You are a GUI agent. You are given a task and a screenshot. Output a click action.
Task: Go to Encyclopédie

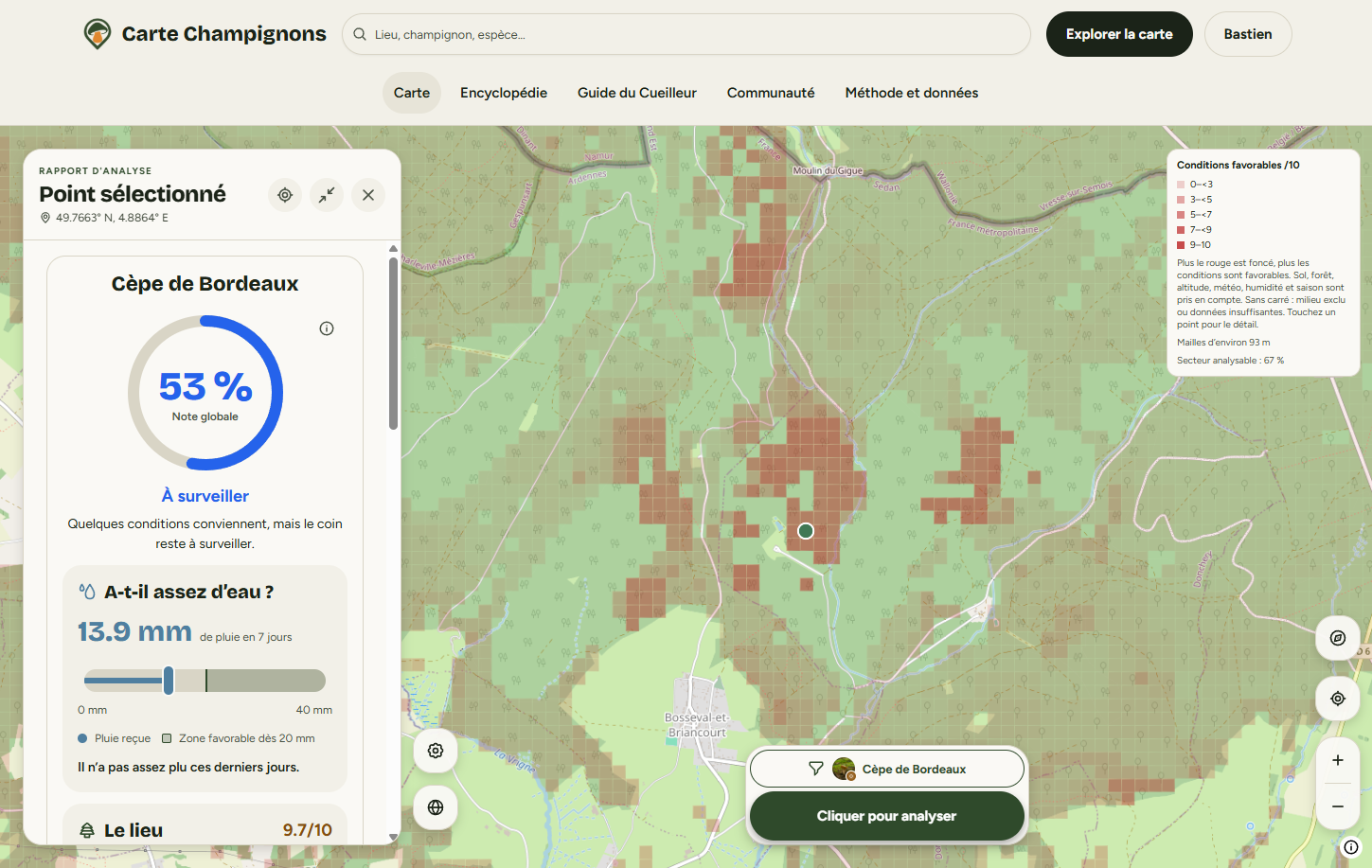point(504,93)
